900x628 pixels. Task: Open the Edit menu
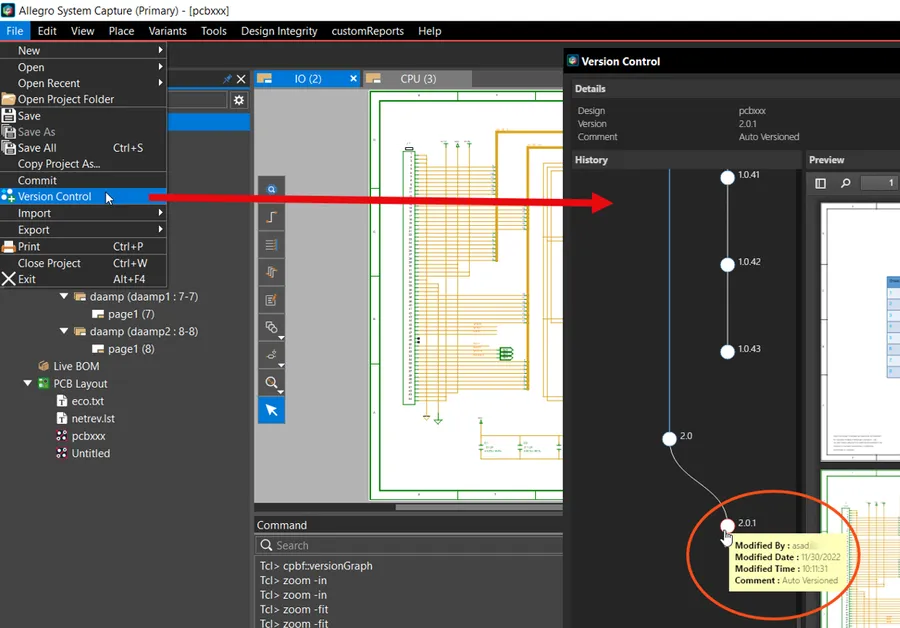47,31
